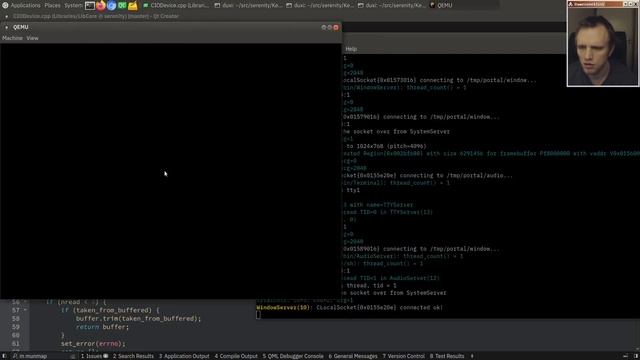Screen dimensions: 640x360
Task: Open the View menu in QEMU
Action: coord(32,38)
